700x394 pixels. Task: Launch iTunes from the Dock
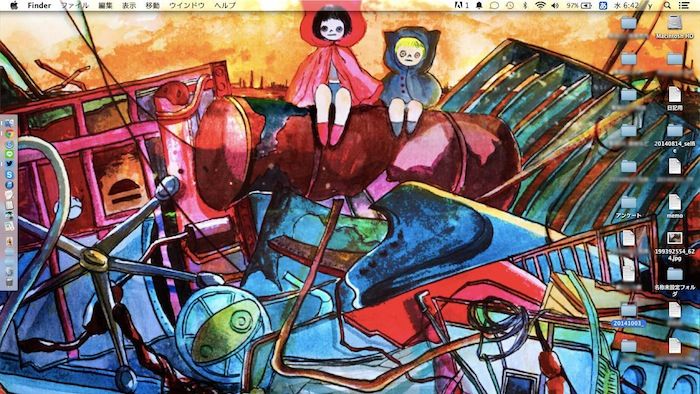[x=9, y=185]
